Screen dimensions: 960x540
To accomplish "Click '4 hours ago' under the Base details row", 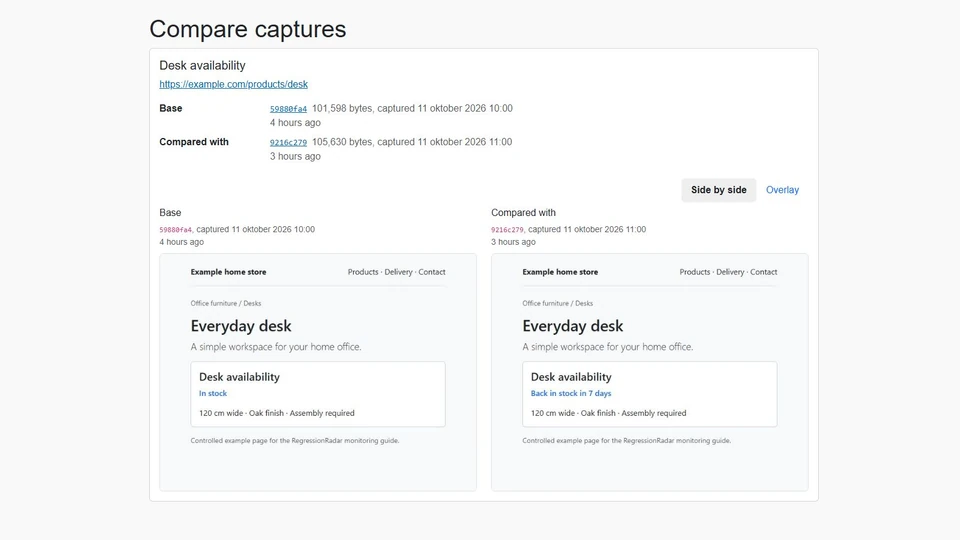I will click(x=295, y=122).
